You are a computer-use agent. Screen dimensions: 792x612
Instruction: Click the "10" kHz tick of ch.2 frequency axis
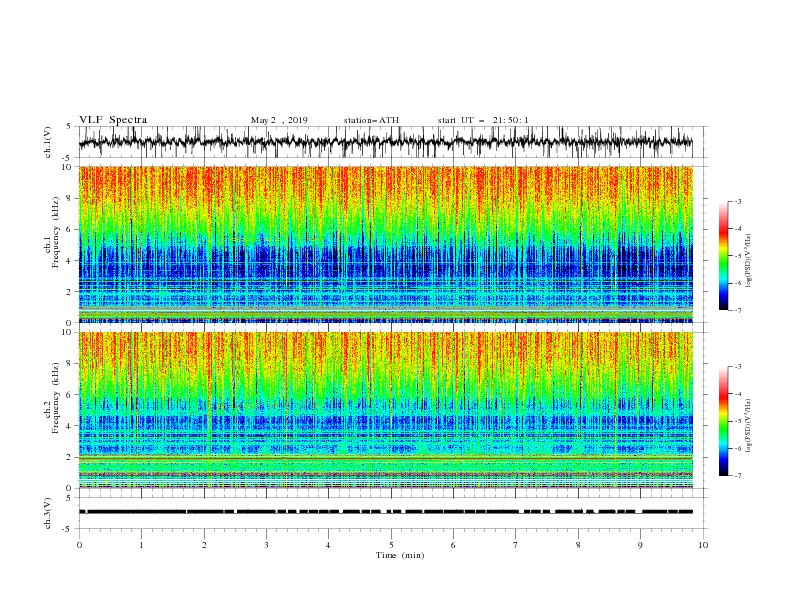68,332
